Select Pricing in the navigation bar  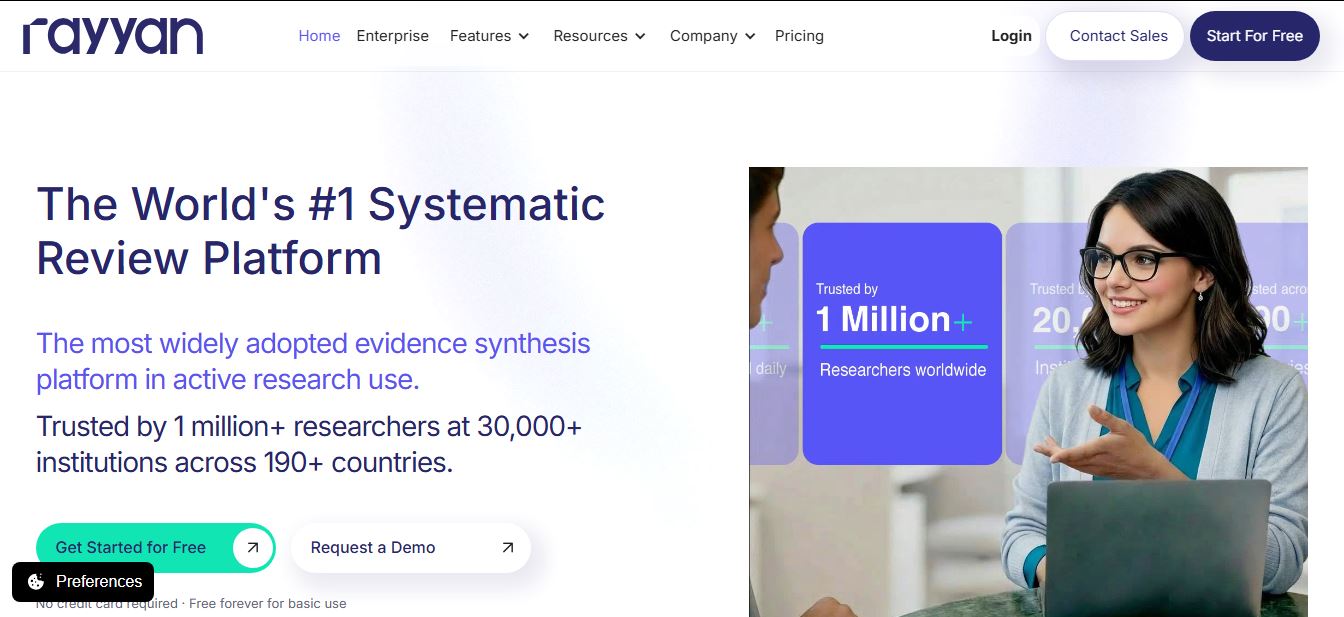tap(799, 36)
